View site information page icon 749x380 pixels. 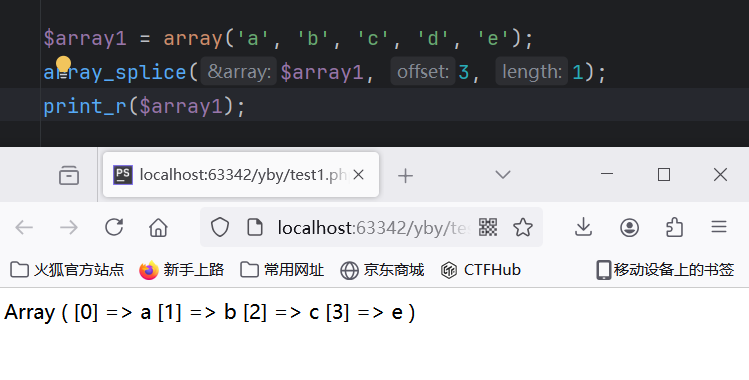(255, 227)
